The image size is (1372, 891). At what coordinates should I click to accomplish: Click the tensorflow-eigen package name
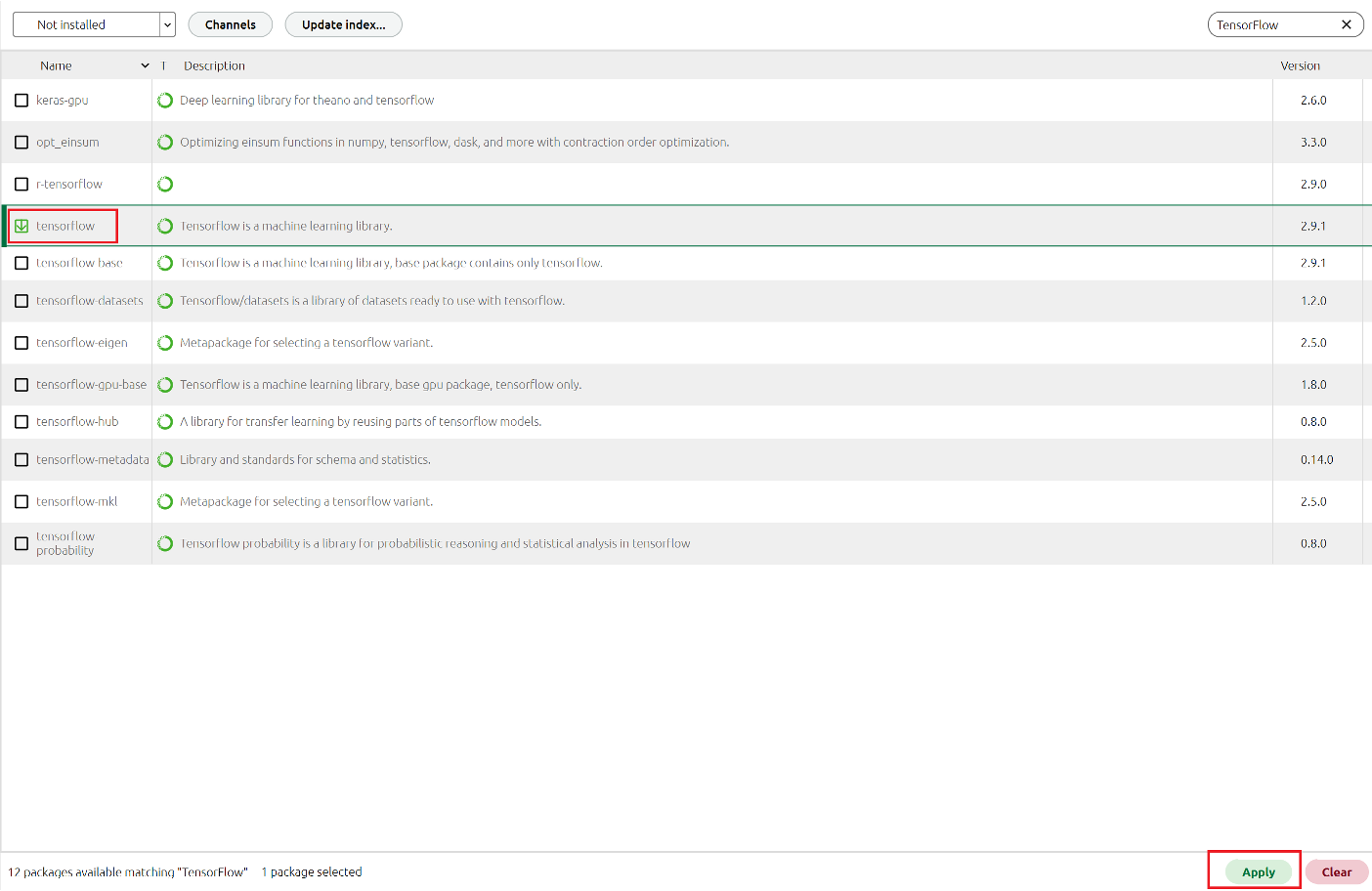[x=82, y=343]
